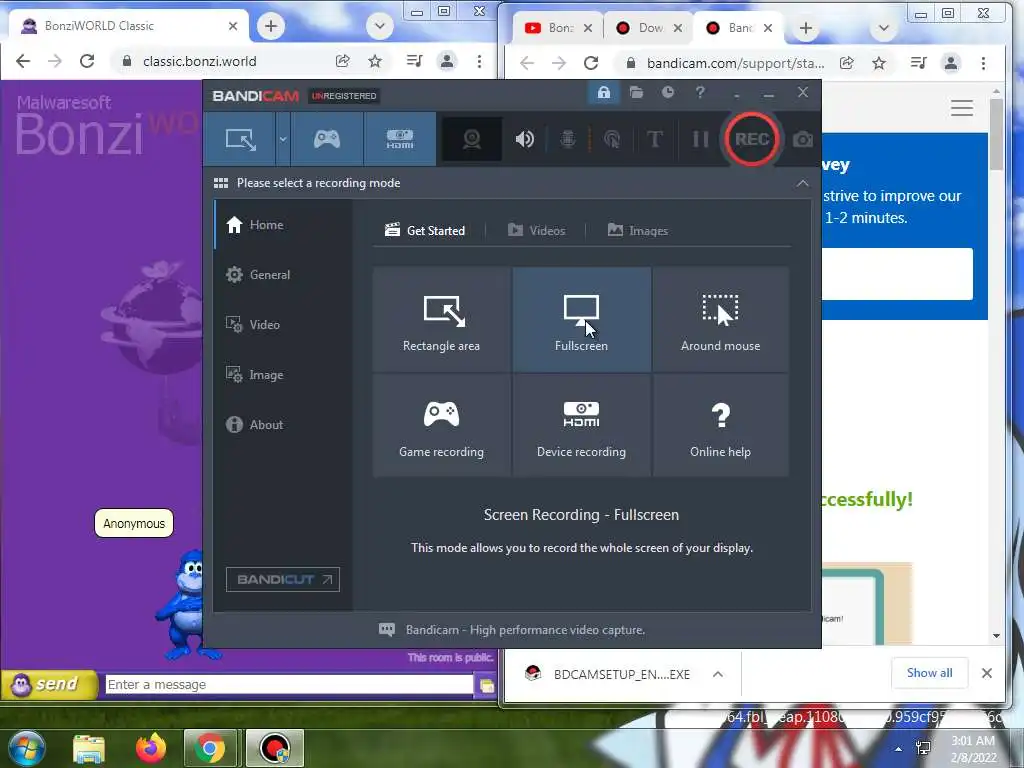Choose Fullscreen recording tile

(581, 320)
